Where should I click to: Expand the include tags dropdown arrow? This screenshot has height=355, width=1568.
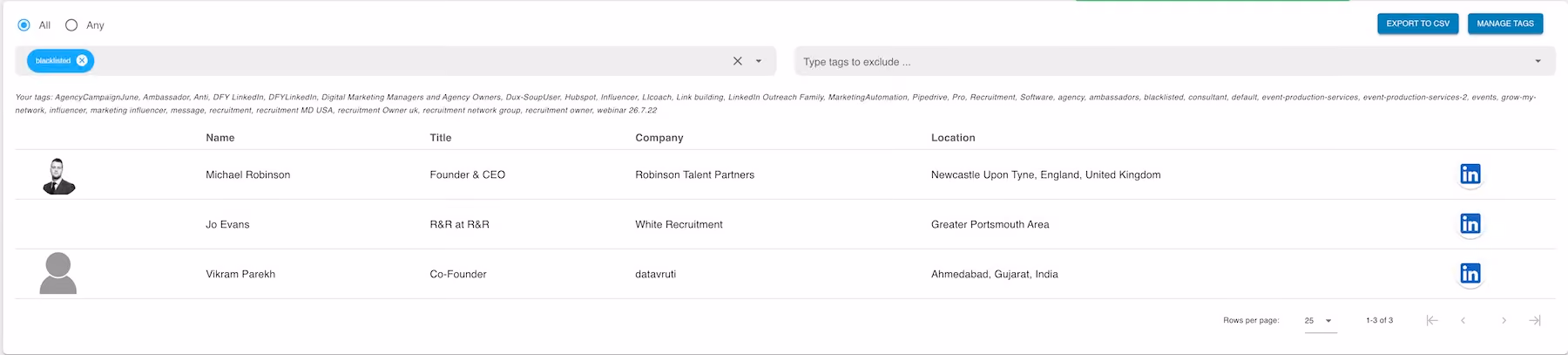pyautogui.click(x=759, y=61)
